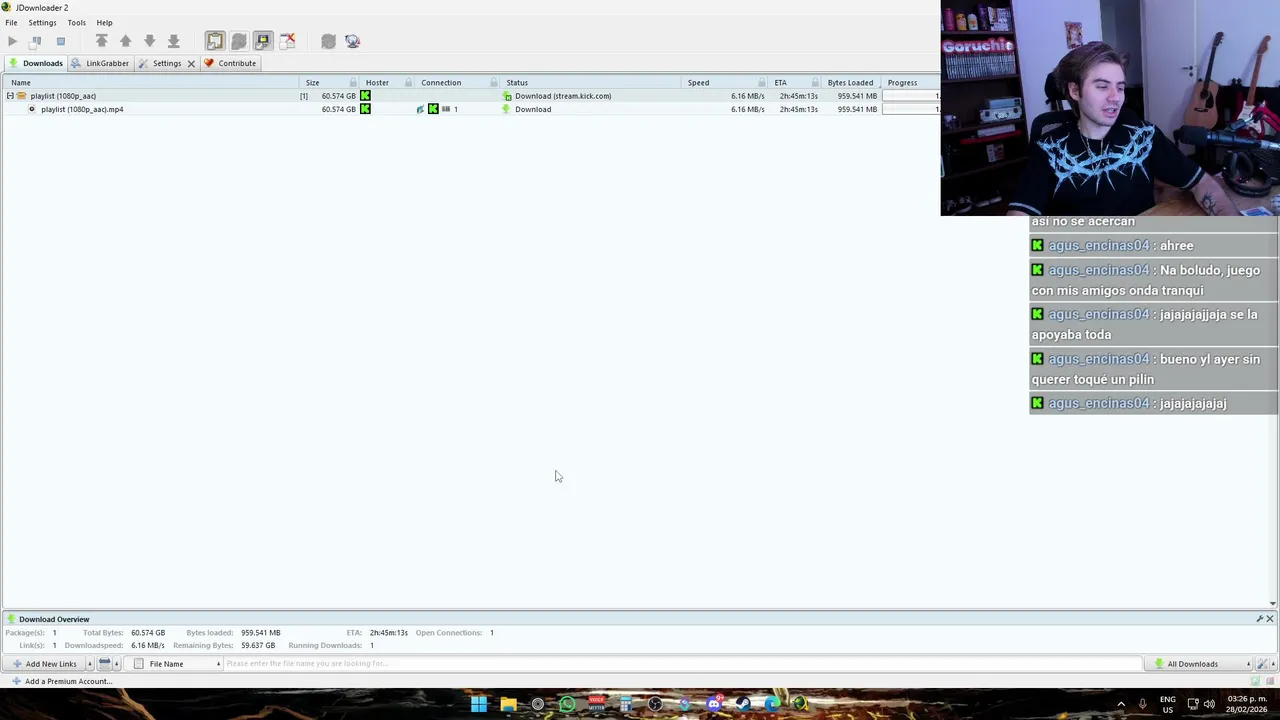Image resolution: width=1280 pixels, height=720 pixels.
Task: Show hidden system tray icons
Action: (x=1121, y=704)
